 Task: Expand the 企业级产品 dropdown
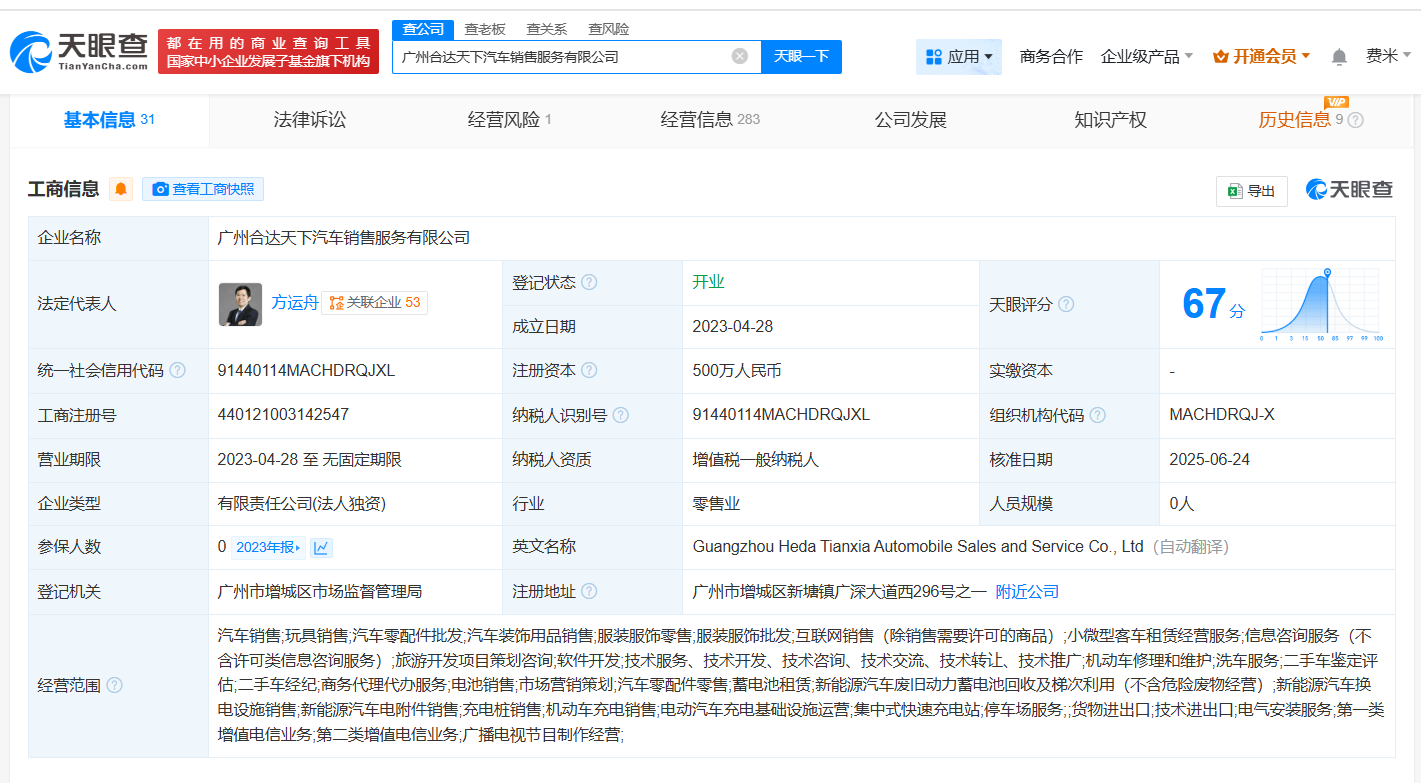1146,57
